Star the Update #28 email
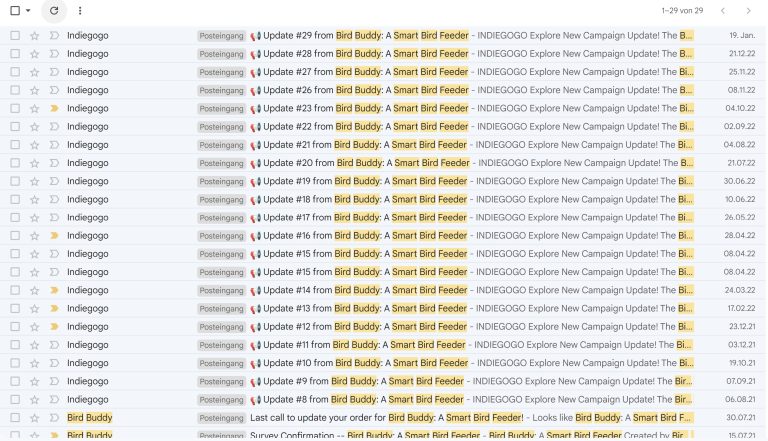 (34, 53)
